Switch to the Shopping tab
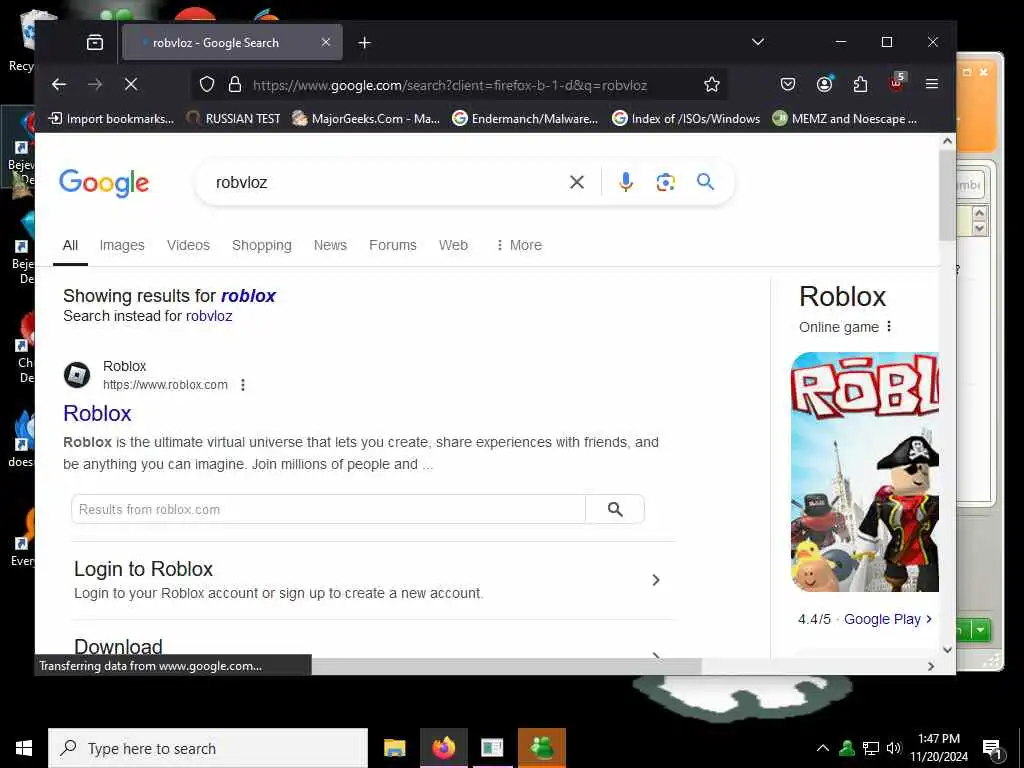Image resolution: width=1024 pixels, height=768 pixels. click(262, 245)
